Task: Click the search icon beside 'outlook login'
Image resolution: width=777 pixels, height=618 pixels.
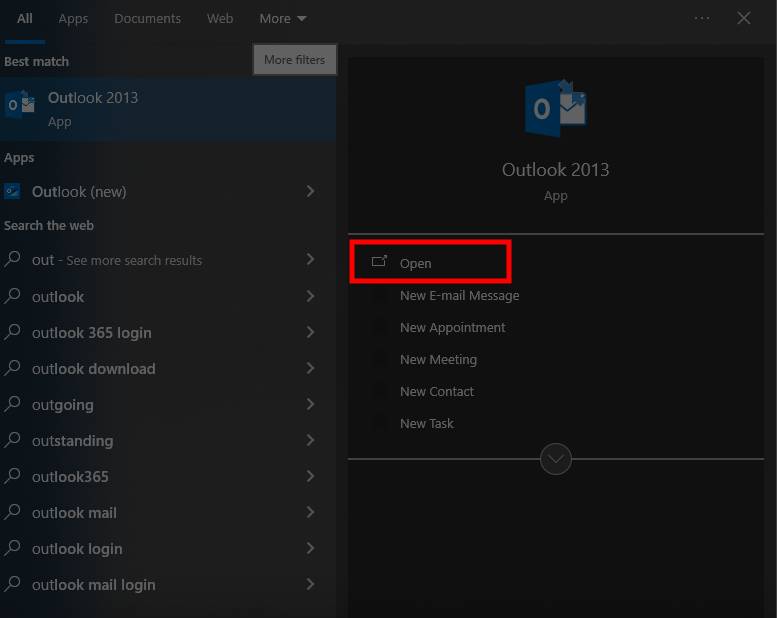Action: pyautogui.click(x=12, y=548)
